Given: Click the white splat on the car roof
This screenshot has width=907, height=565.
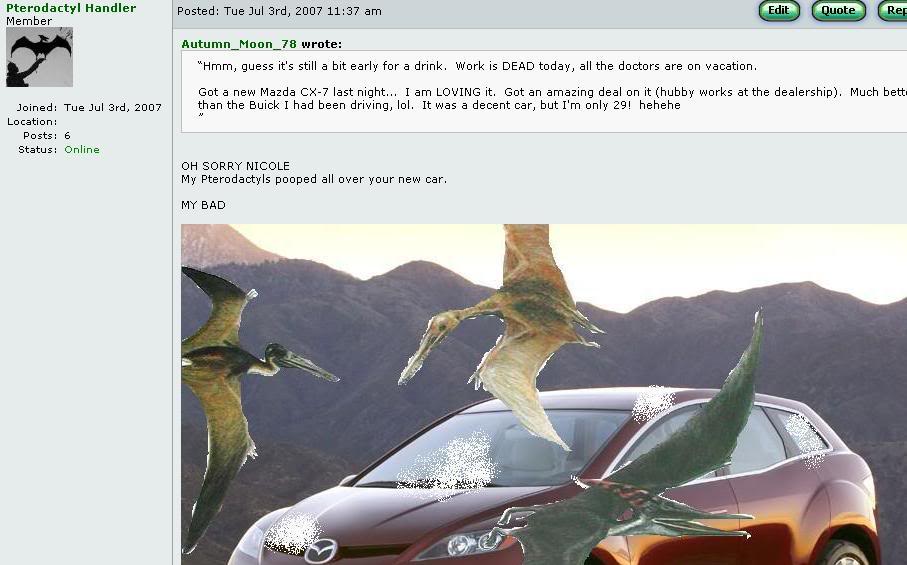Looking at the screenshot, I should click(652, 403).
